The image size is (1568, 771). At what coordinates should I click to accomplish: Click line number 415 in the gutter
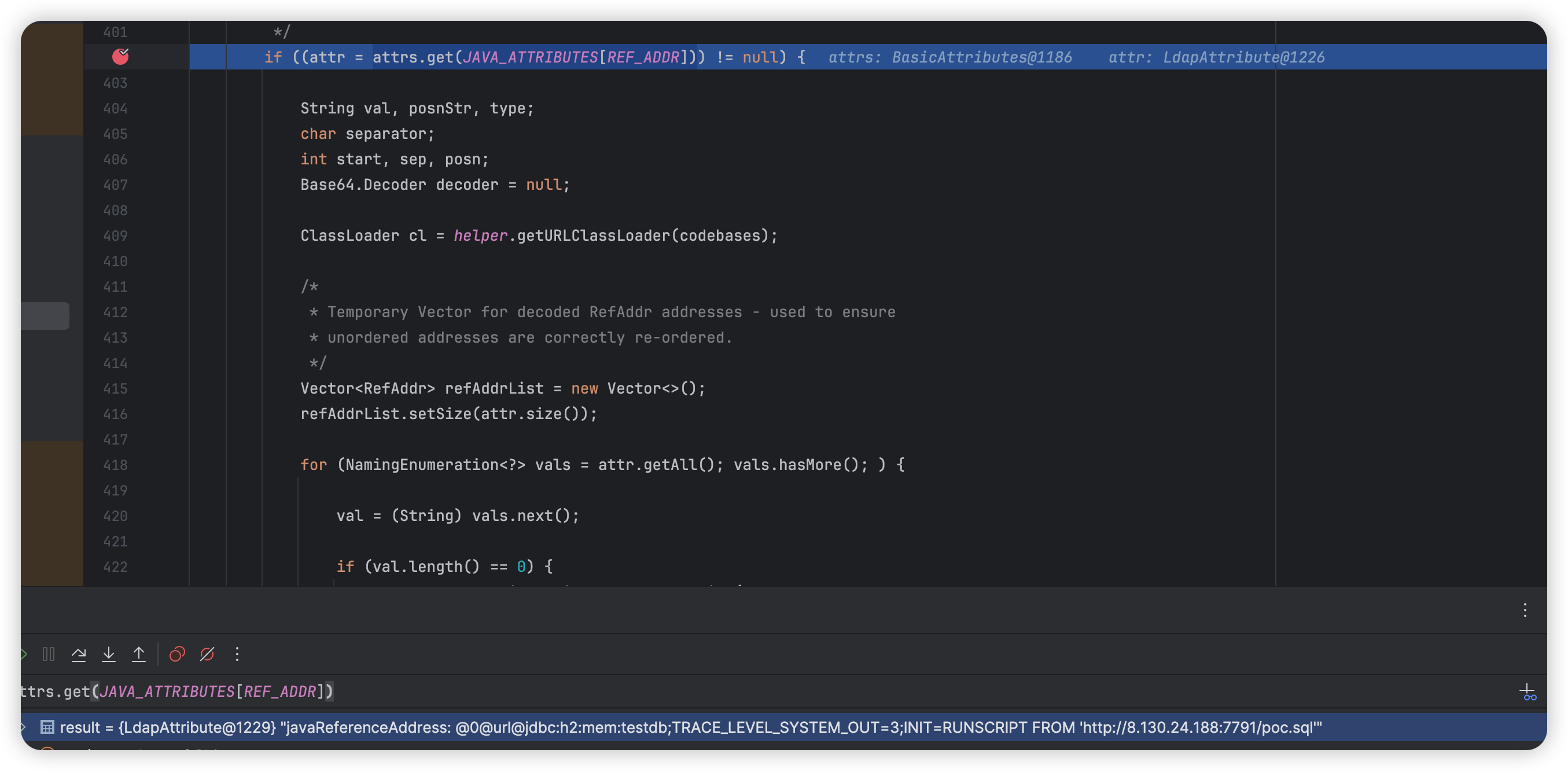[115, 388]
